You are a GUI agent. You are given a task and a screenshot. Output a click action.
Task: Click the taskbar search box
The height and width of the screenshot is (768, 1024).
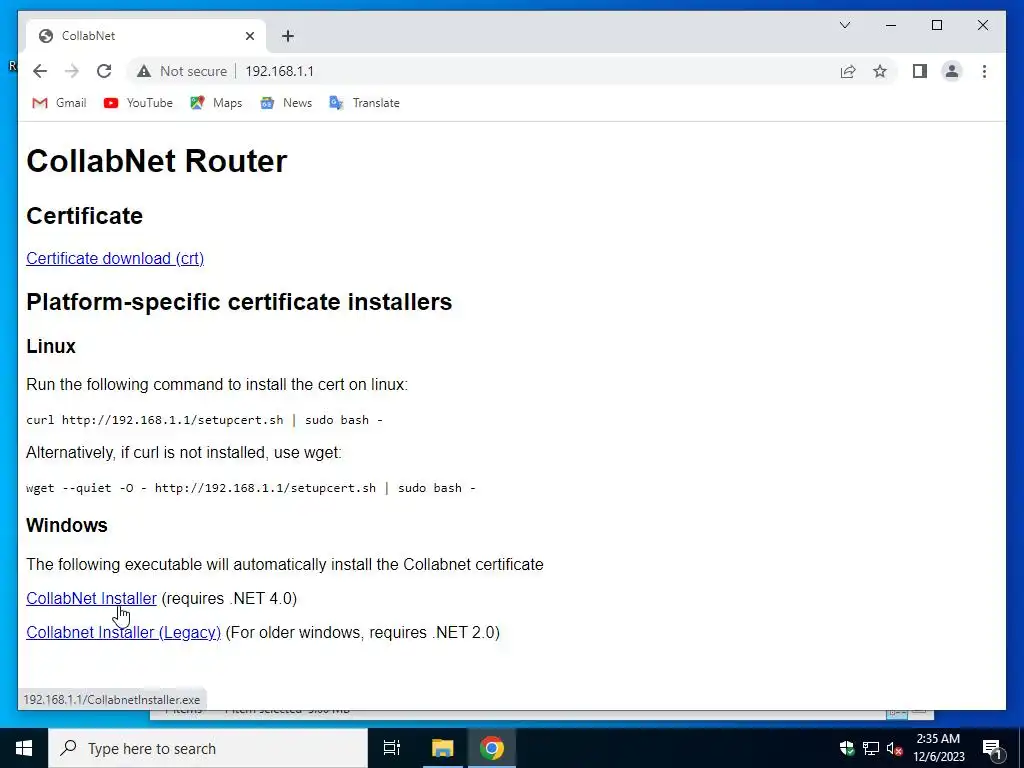coord(208,748)
